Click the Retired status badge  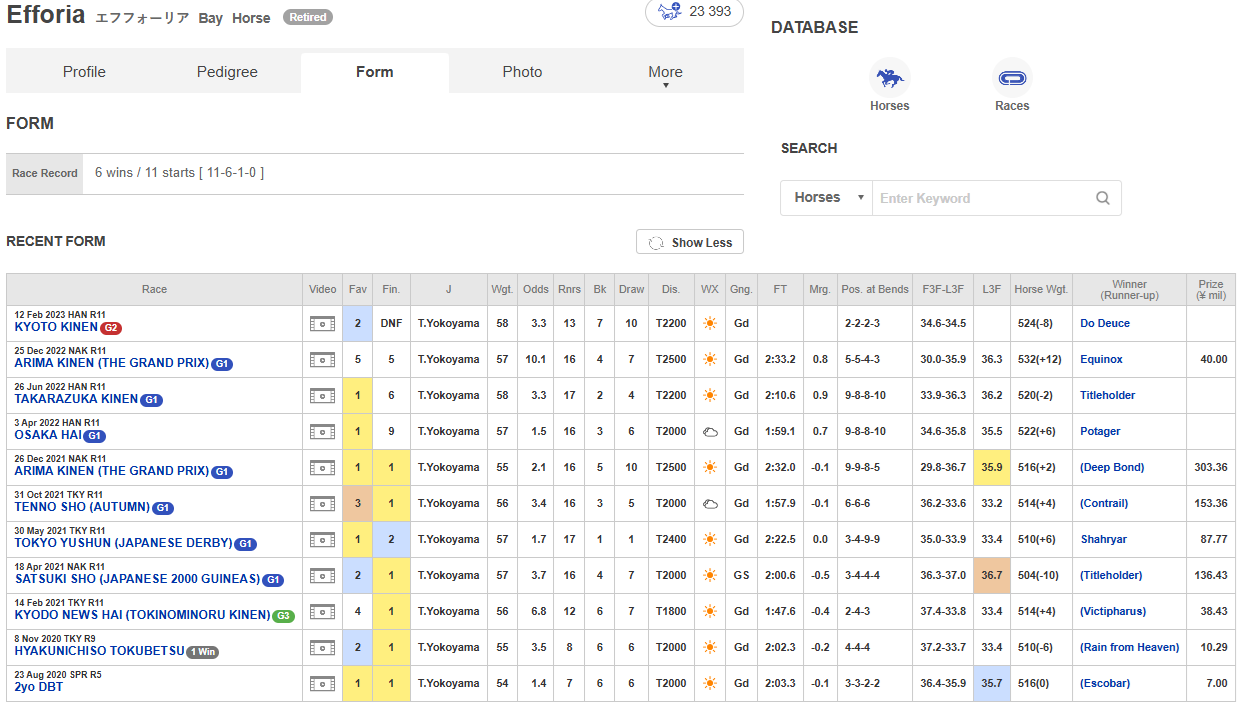pyautogui.click(x=308, y=17)
